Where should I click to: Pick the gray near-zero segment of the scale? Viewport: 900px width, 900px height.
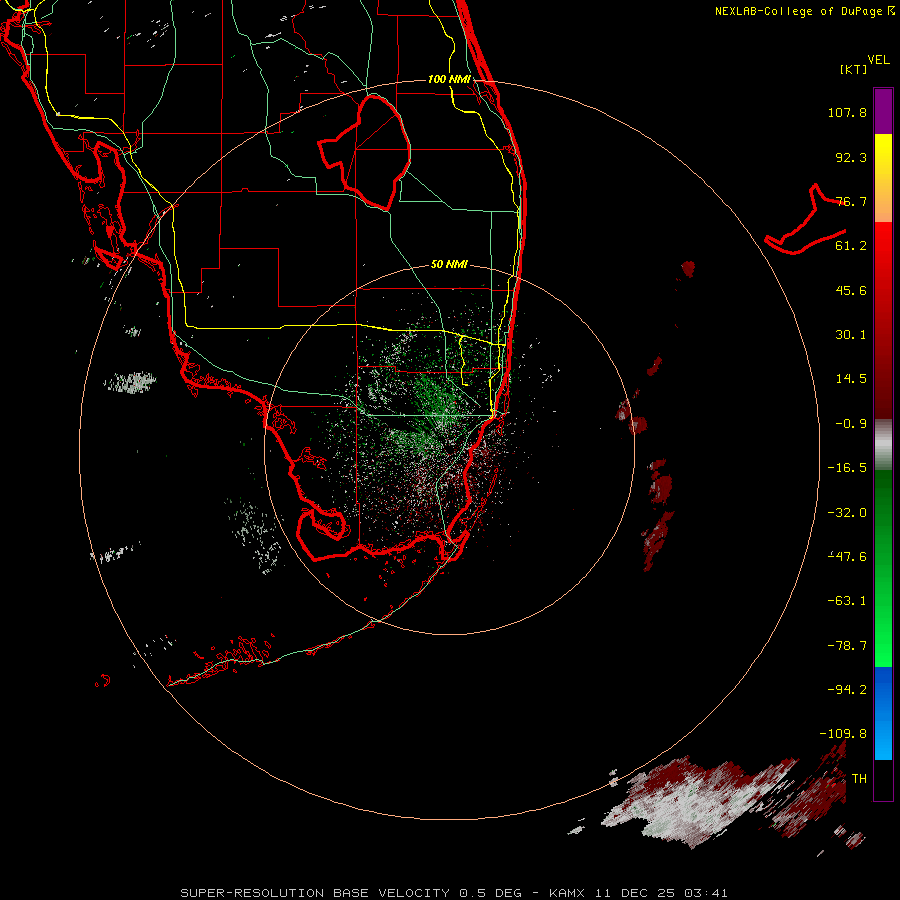tap(883, 445)
